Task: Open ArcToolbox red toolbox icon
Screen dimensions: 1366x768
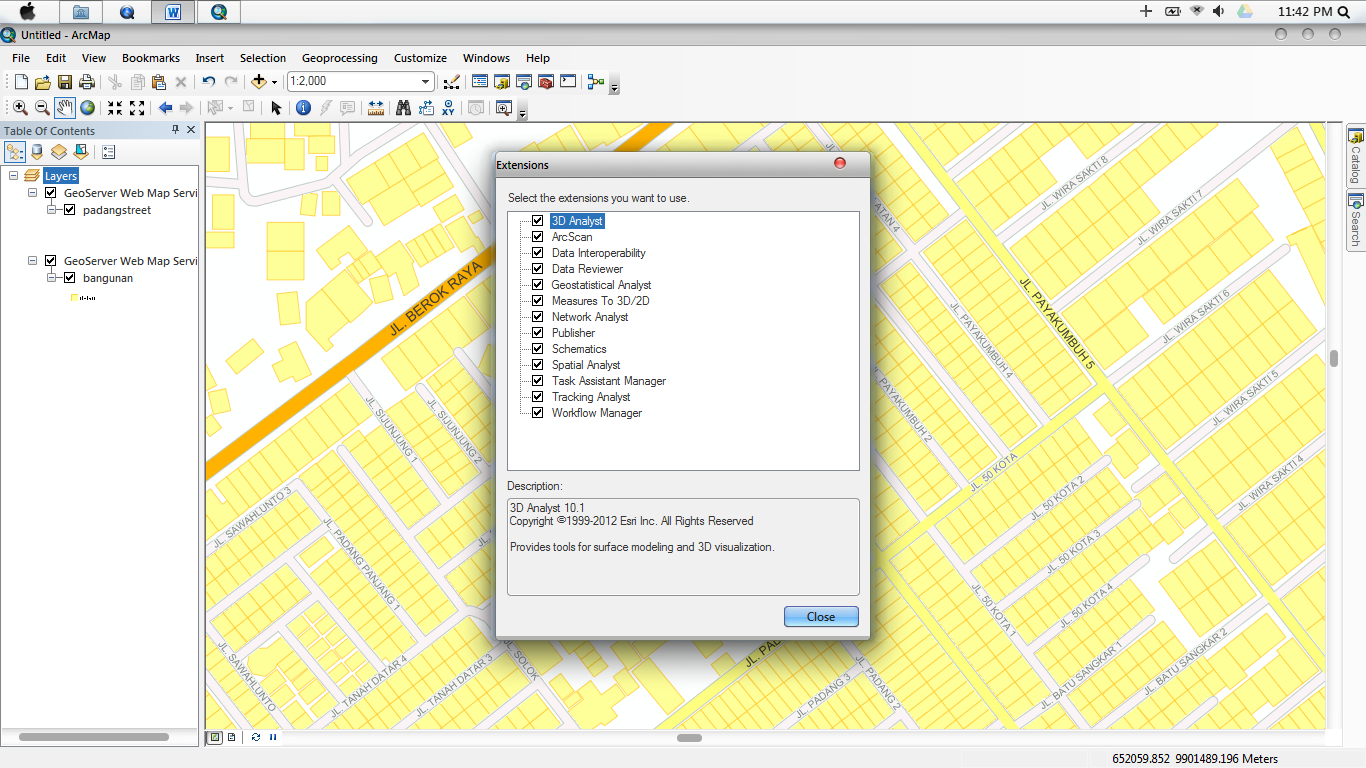Action: [x=546, y=82]
